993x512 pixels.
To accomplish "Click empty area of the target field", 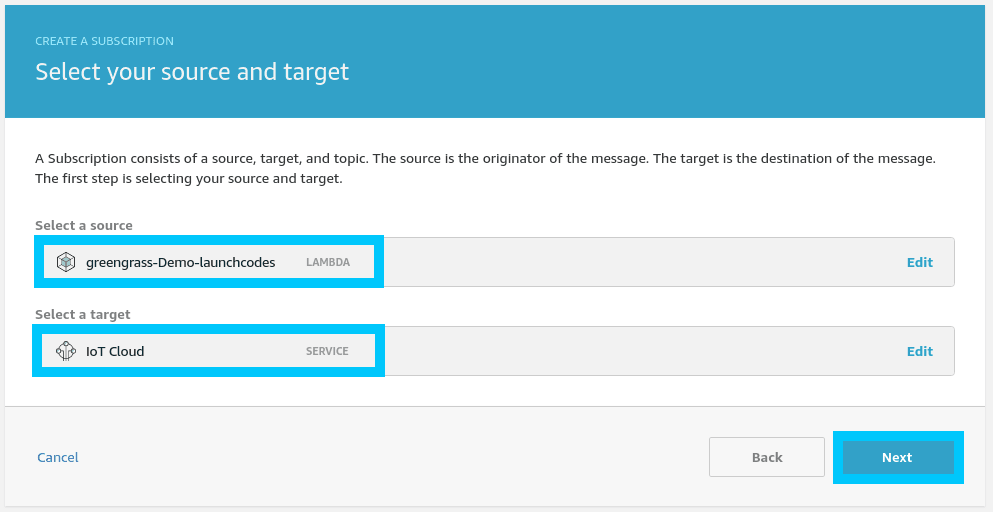I will (640, 351).
